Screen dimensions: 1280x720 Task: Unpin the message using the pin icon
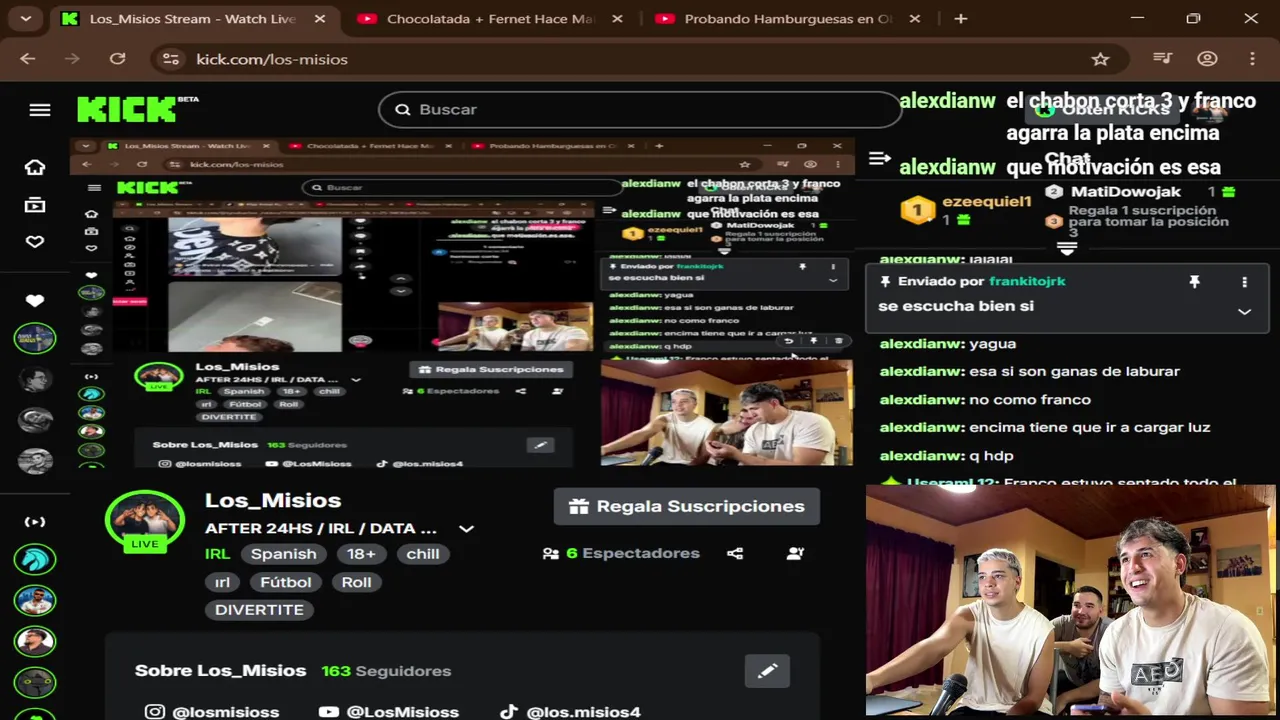(x=1194, y=283)
